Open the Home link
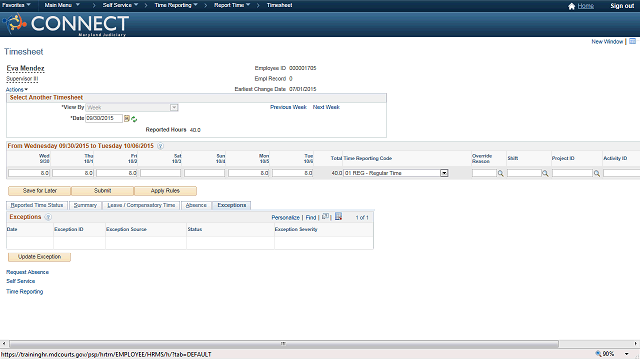Image resolution: width=640 pixels, height=360 pixels. (586, 6)
